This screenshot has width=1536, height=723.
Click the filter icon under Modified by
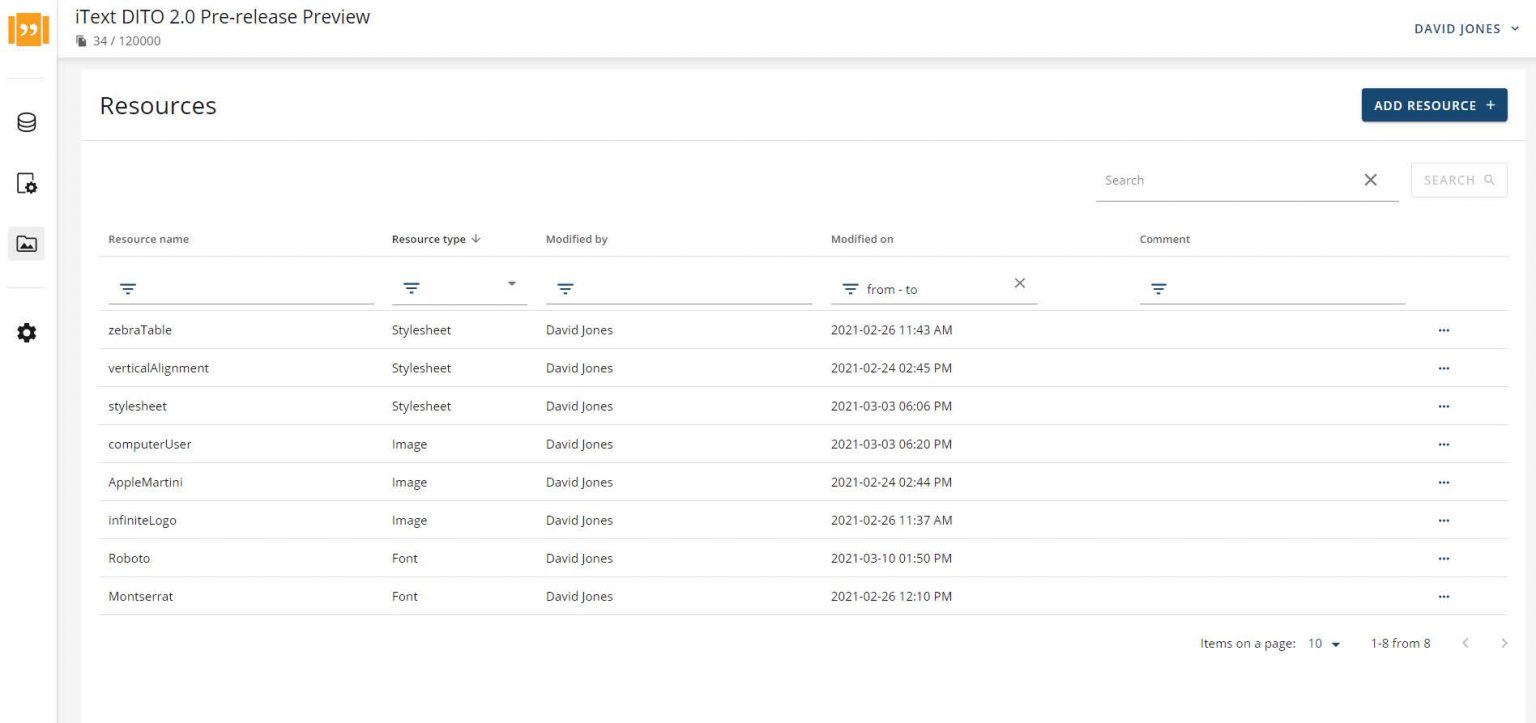565,288
